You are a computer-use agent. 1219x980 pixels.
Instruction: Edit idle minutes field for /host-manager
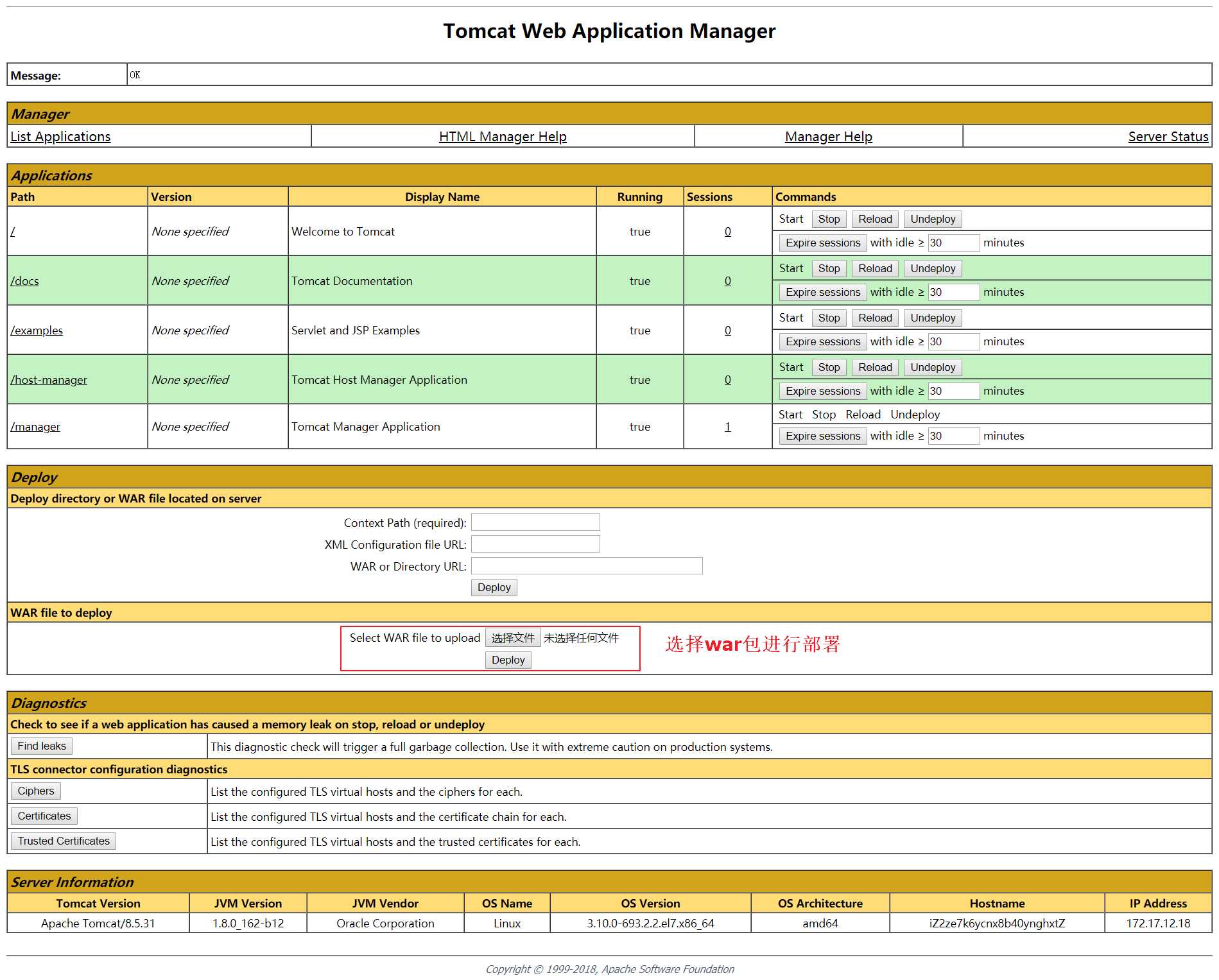[x=954, y=391]
